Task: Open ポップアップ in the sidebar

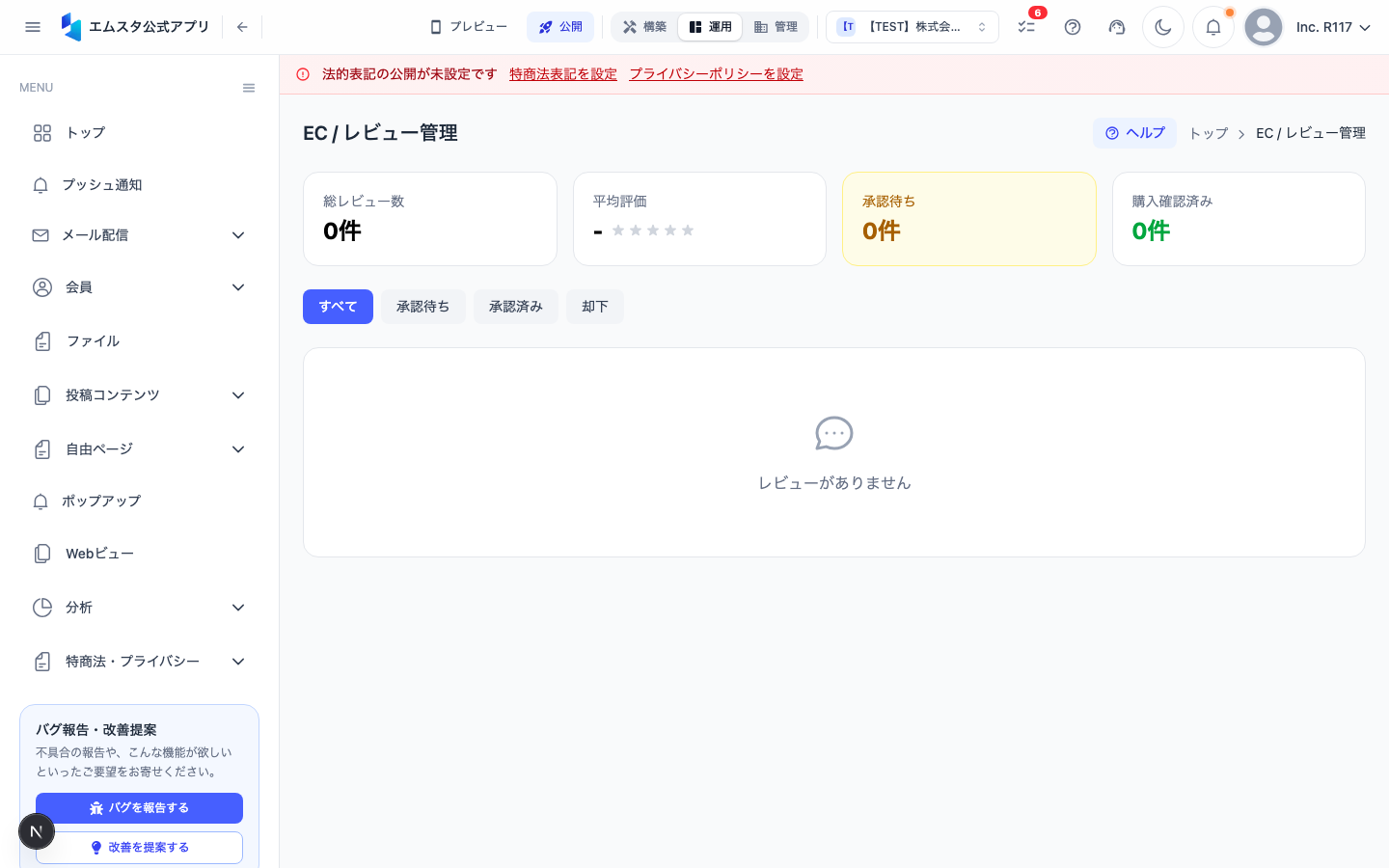Action: pyautogui.click(x=139, y=502)
